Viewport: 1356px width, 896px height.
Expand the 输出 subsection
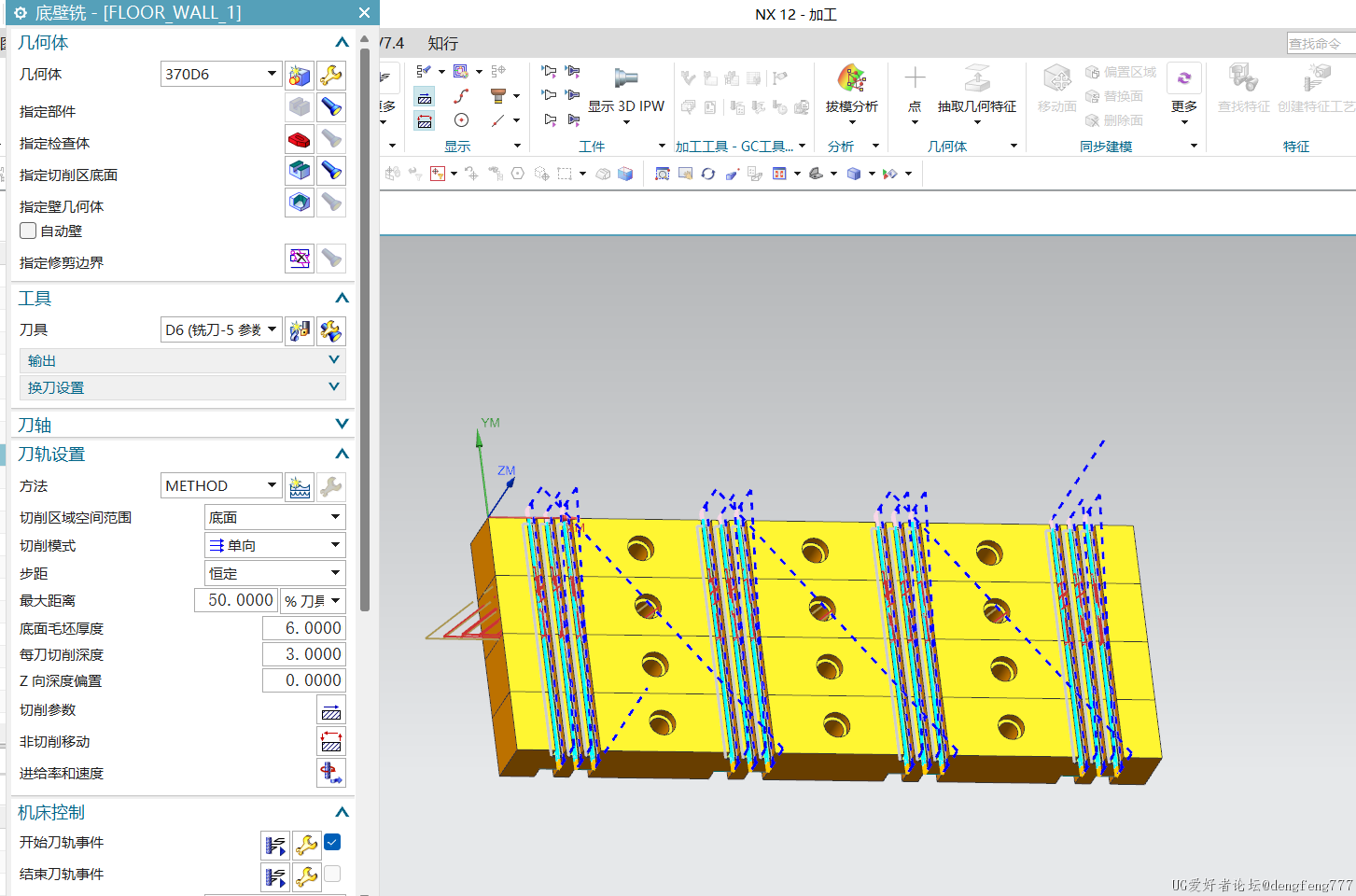[182, 360]
